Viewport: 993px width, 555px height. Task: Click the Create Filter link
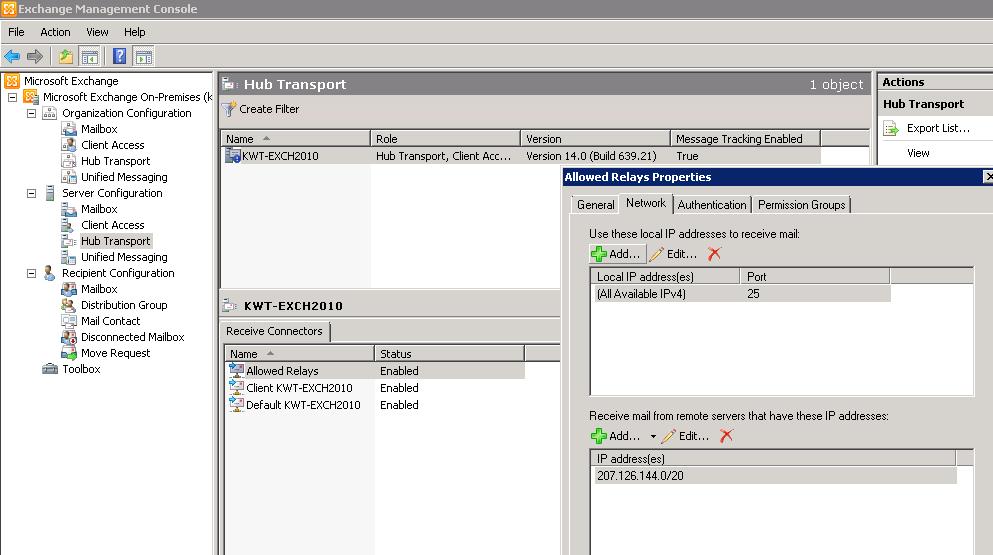[269, 109]
